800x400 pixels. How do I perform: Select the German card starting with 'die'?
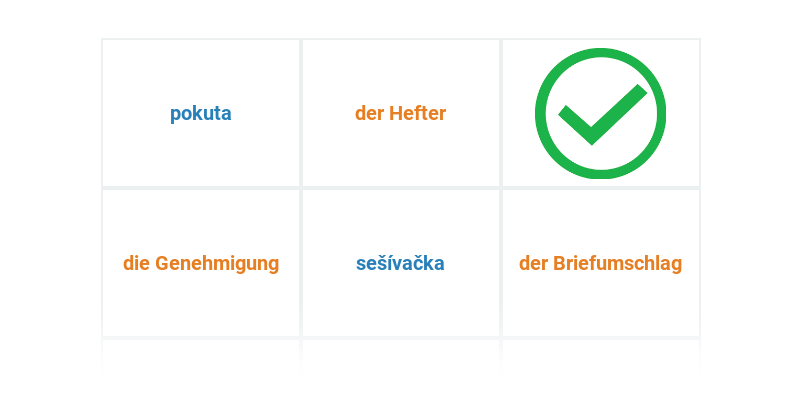coord(201,263)
